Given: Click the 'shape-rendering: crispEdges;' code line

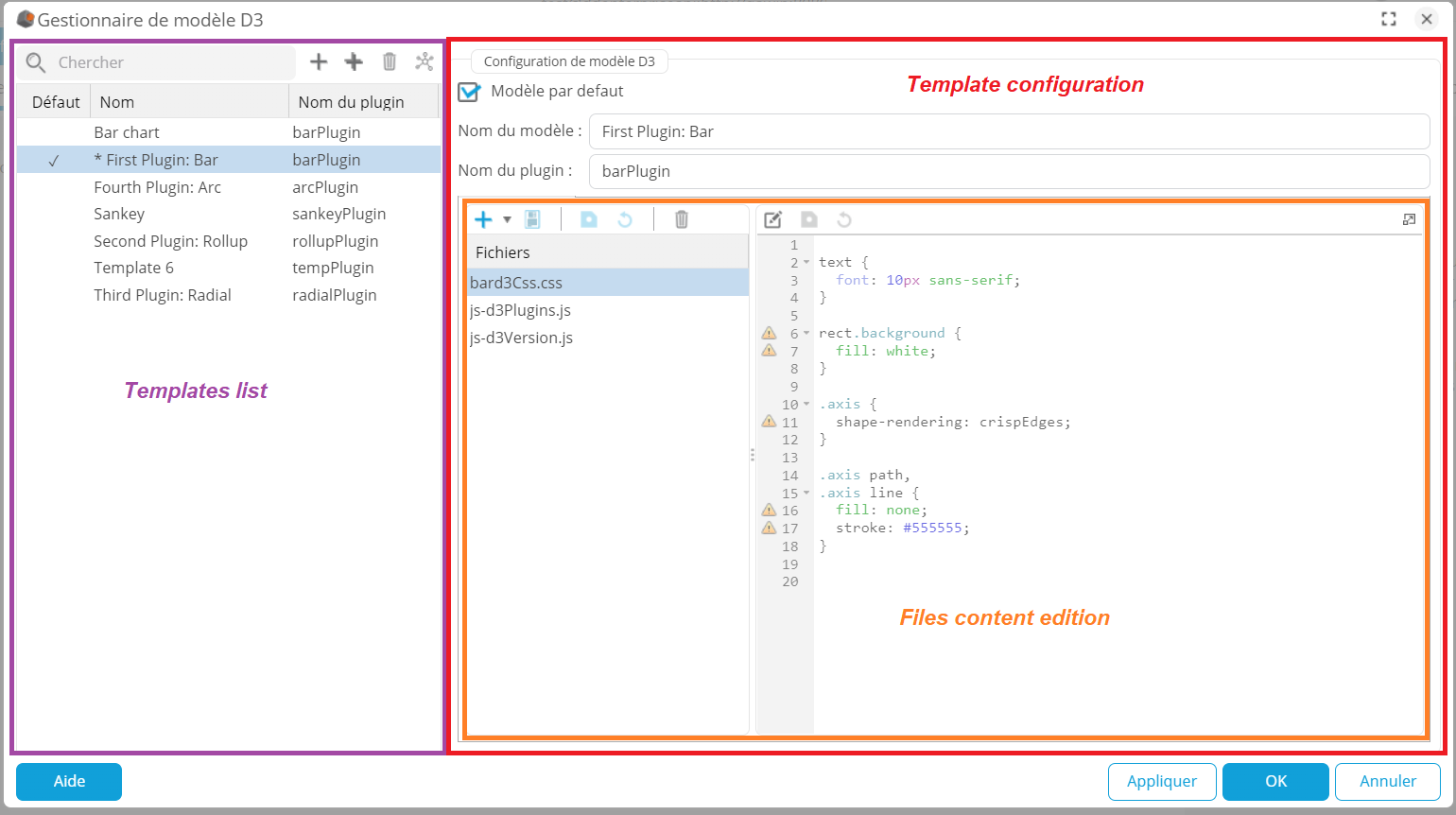Looking at the screenshot, I should pyautogui.click(x=953, y=422).
